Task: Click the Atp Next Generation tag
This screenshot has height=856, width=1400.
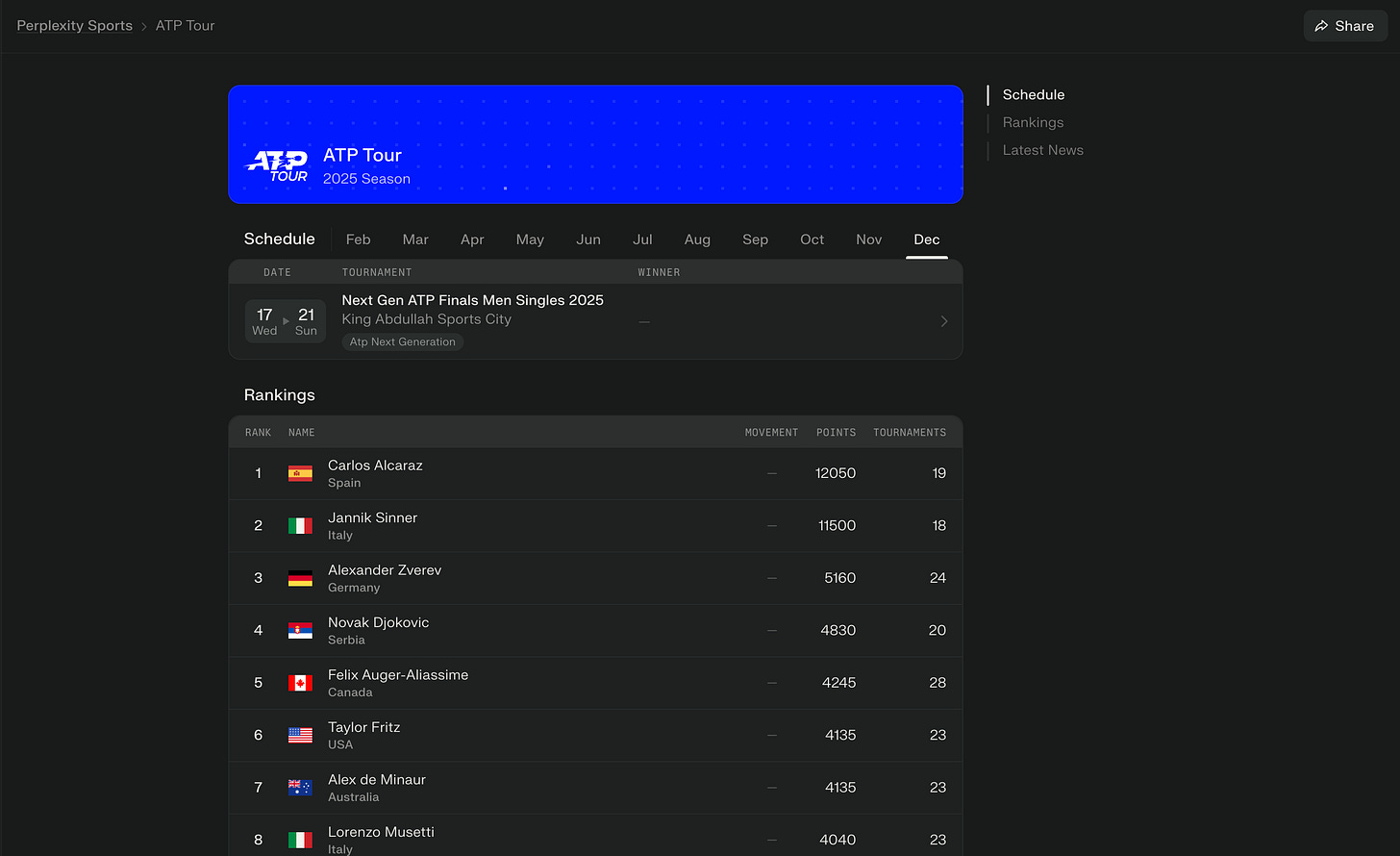Action: (403, 341)
